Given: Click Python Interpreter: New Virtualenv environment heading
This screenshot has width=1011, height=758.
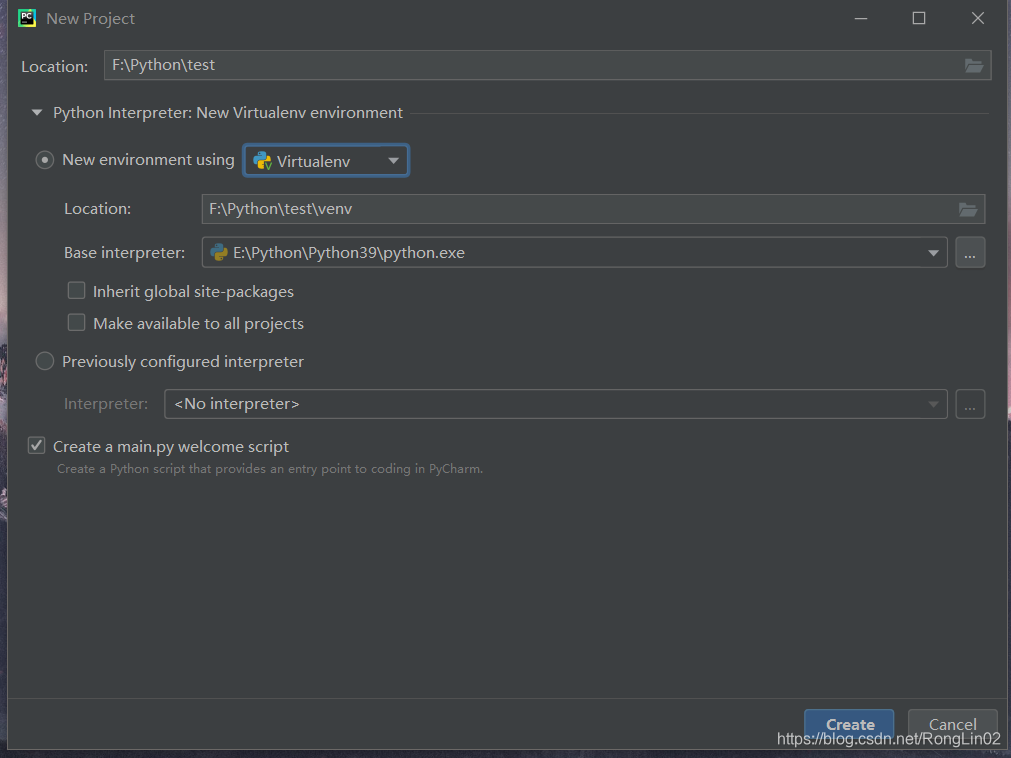Looking at the screenshot, I should tap(228, 113).
